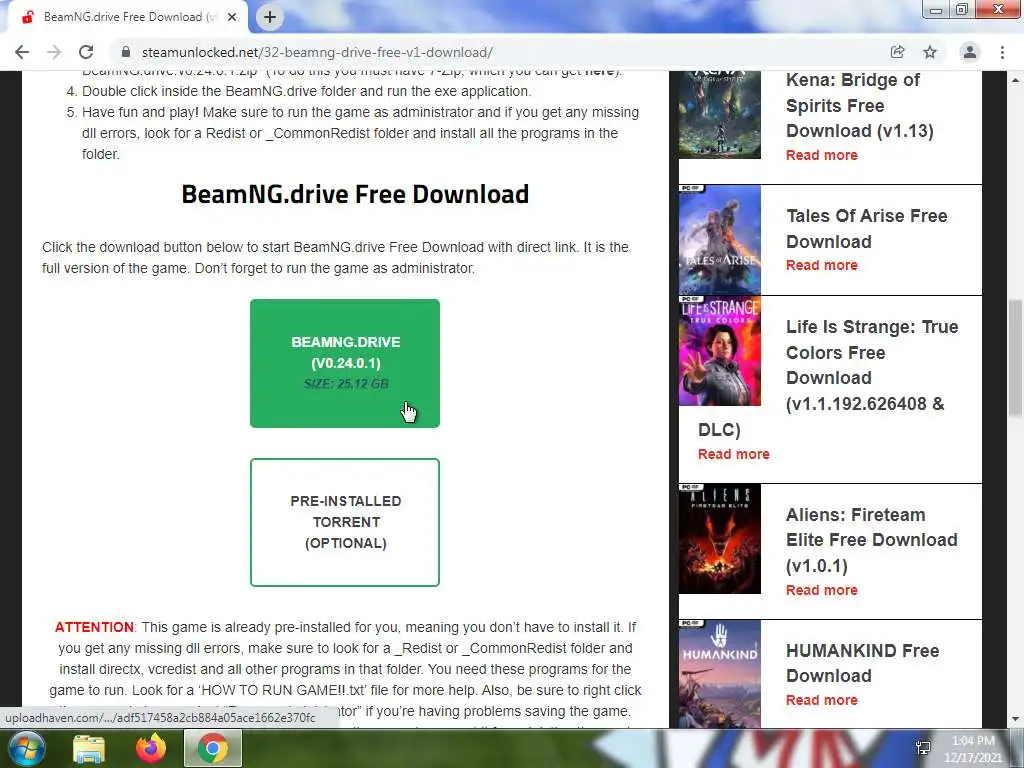This screenshot has width=1024, height=768.
Task: Click Read more under HUMANKIND
Action: (822, 700)
